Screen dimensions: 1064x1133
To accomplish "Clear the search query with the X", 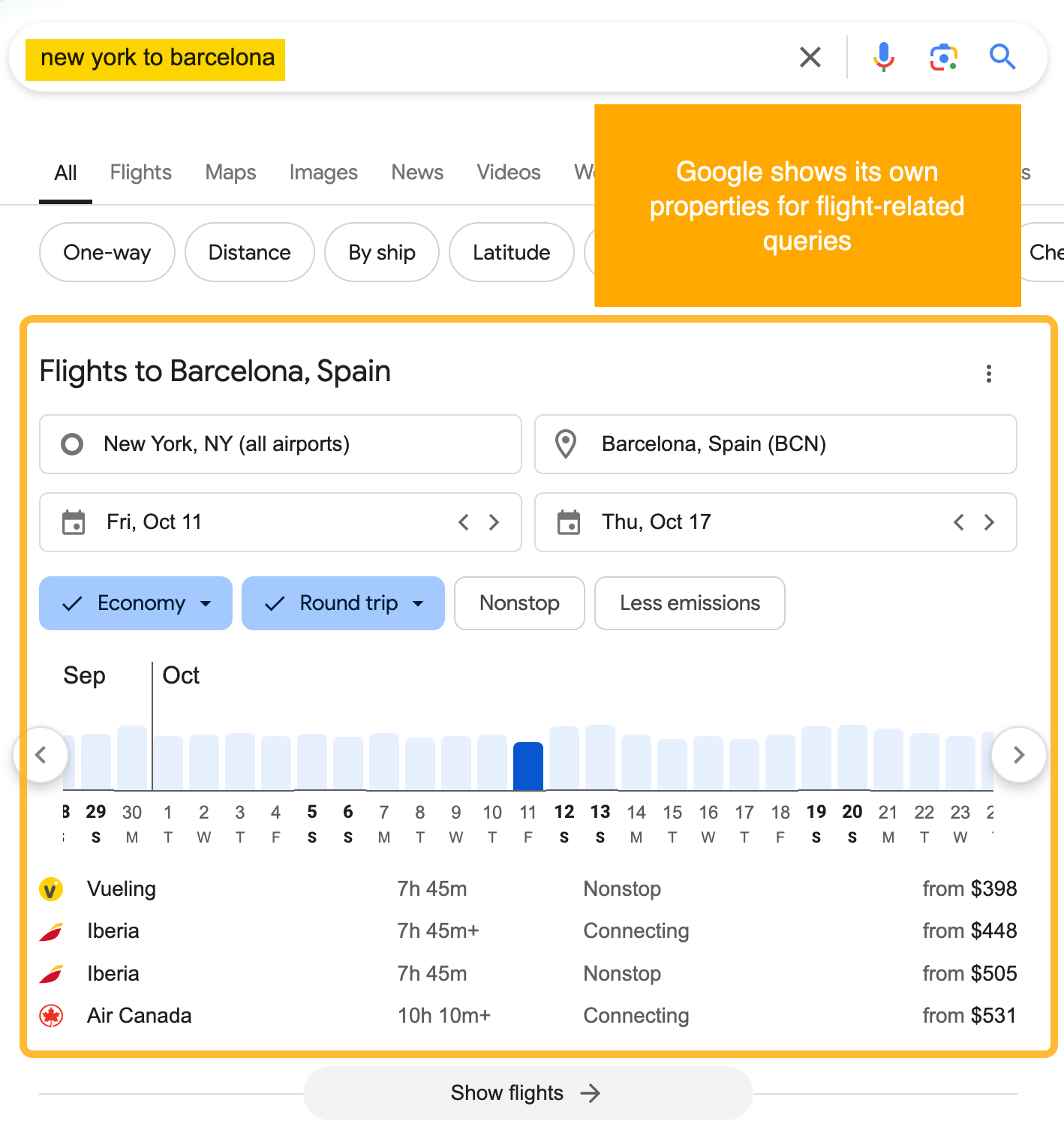I will point(810,56).
